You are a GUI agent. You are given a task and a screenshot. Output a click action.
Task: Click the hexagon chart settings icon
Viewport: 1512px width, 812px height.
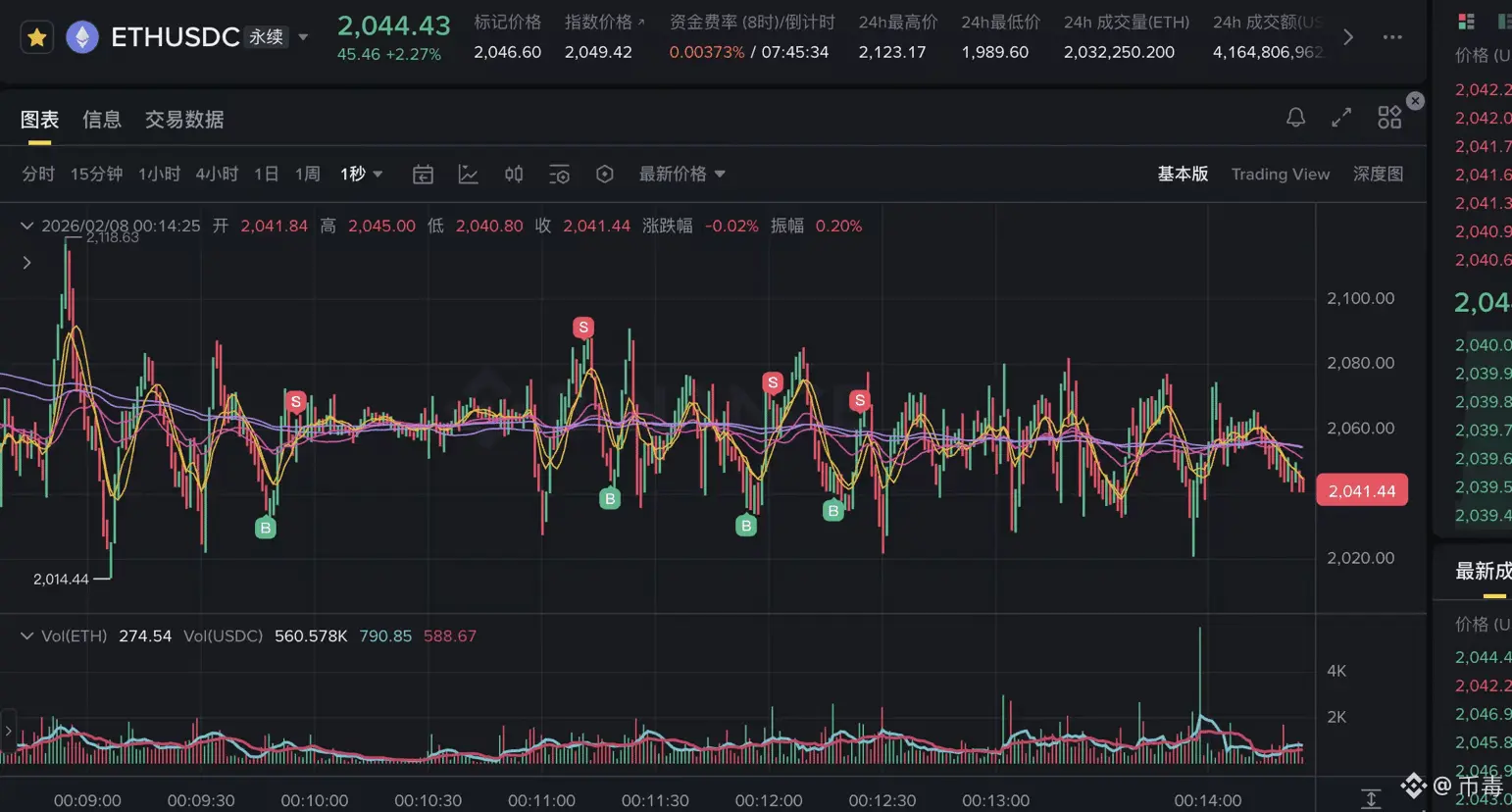point(605,175)
